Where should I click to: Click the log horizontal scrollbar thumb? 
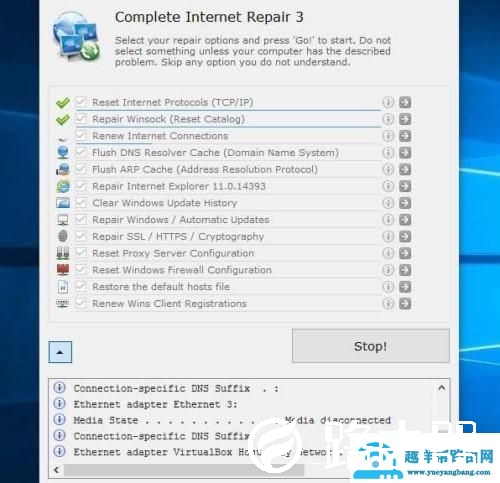point(184,470)
